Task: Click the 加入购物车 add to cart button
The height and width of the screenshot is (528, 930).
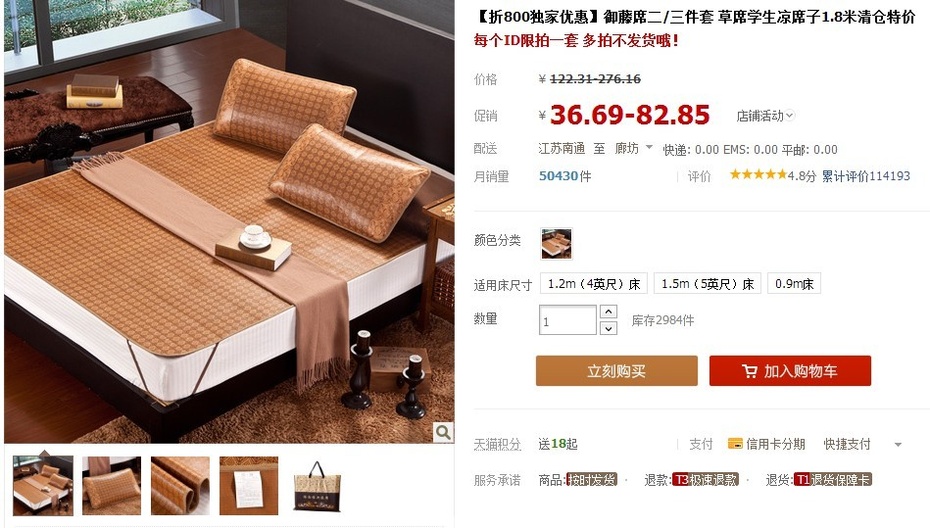Action: click(x=790, y=371)
